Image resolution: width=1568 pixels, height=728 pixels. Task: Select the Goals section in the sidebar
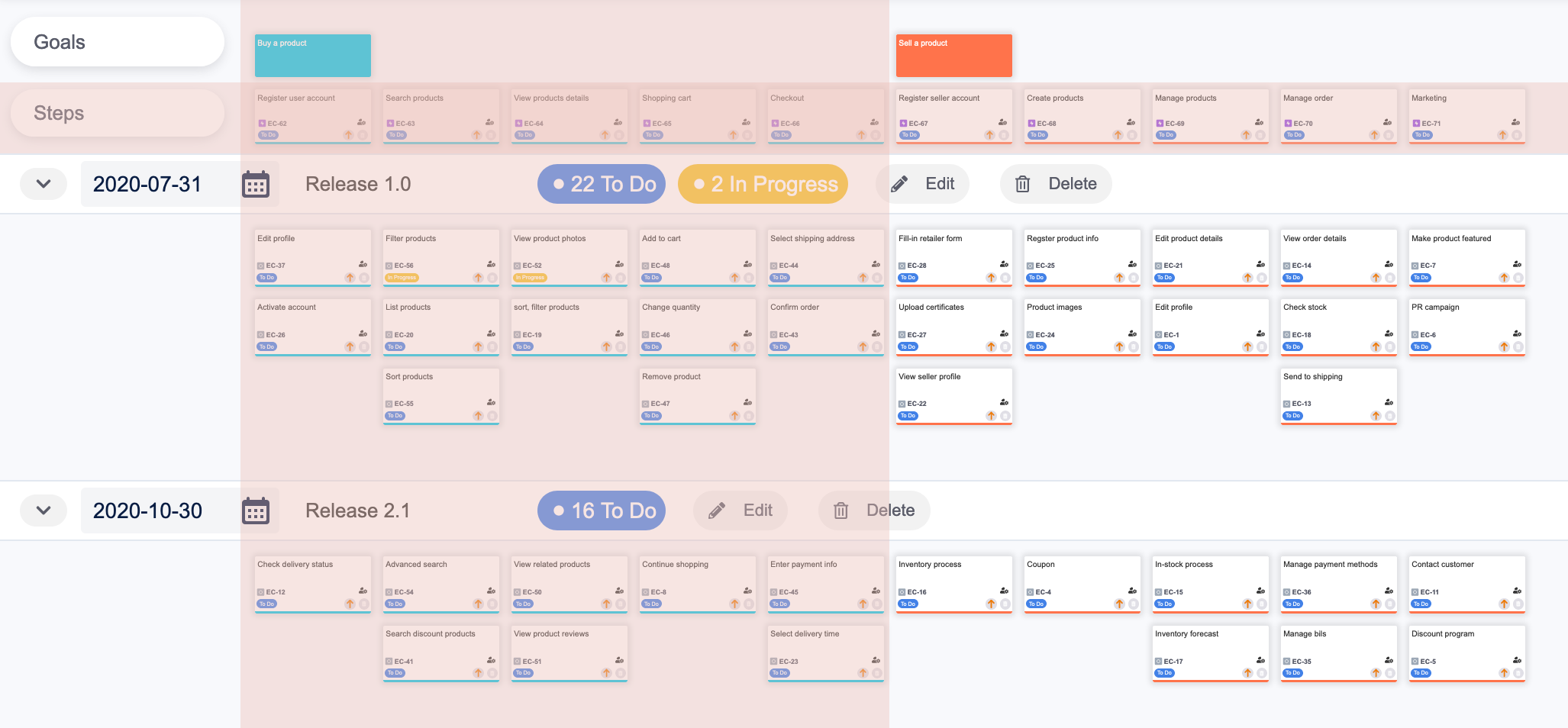tap(117, 41)
